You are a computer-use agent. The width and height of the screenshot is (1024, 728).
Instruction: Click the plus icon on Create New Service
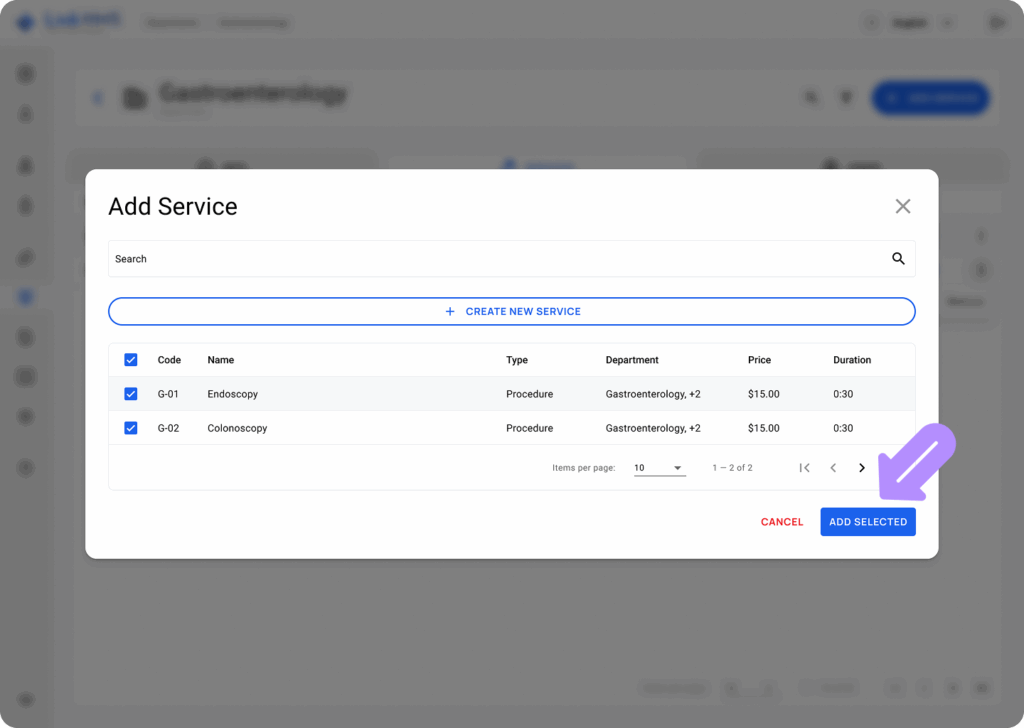[450, 311]
